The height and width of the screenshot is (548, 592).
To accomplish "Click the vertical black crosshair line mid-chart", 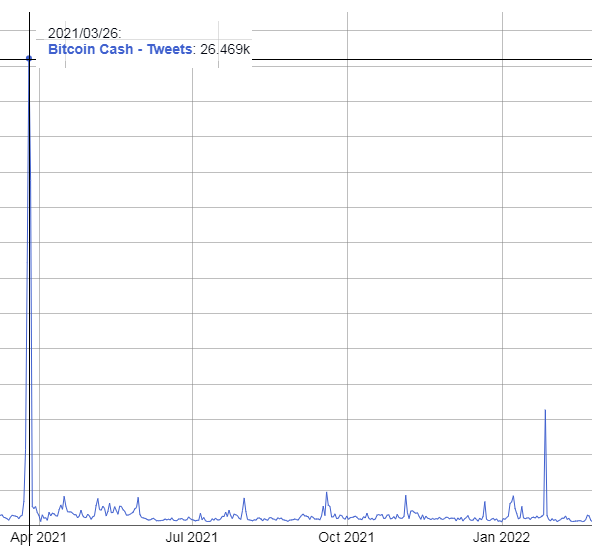I will coord(29,302).
